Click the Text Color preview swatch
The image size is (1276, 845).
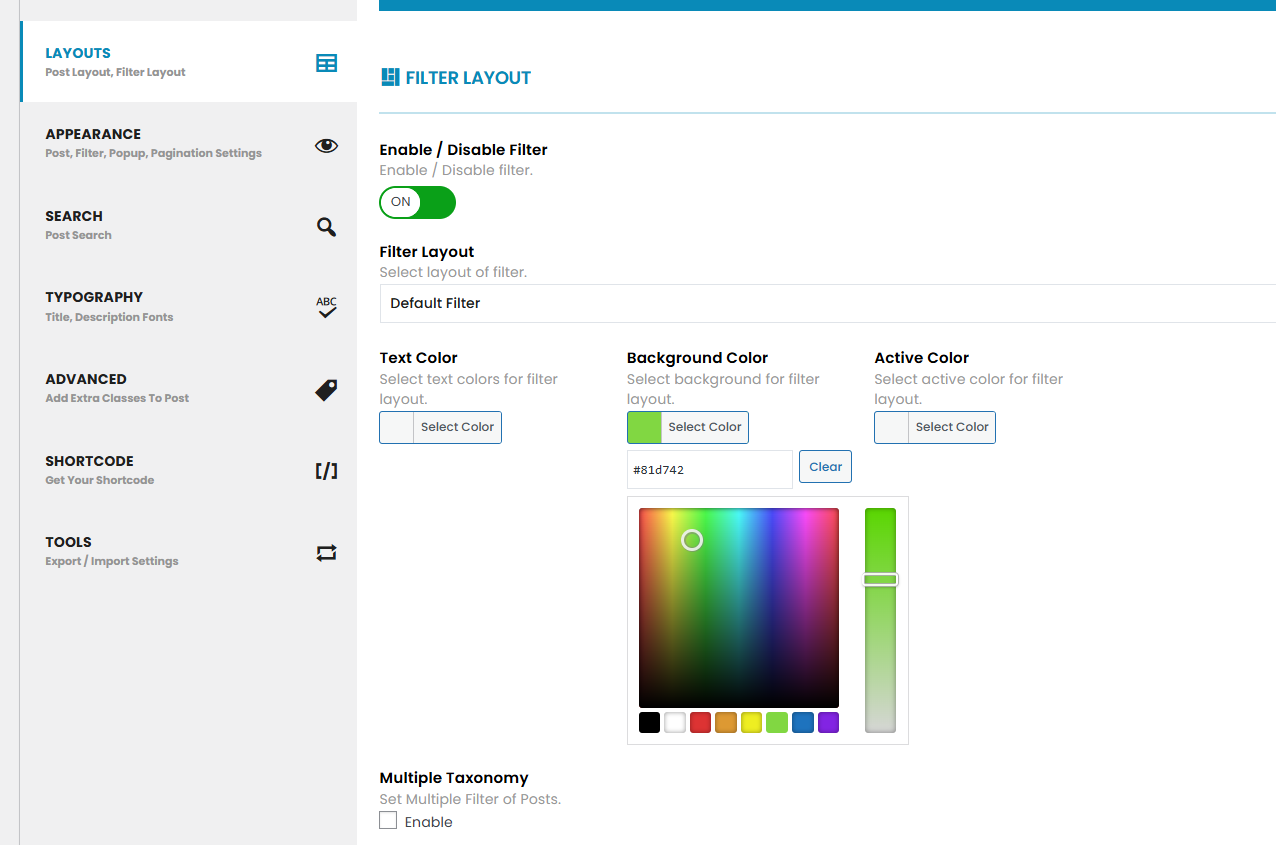tap(397, 427)
